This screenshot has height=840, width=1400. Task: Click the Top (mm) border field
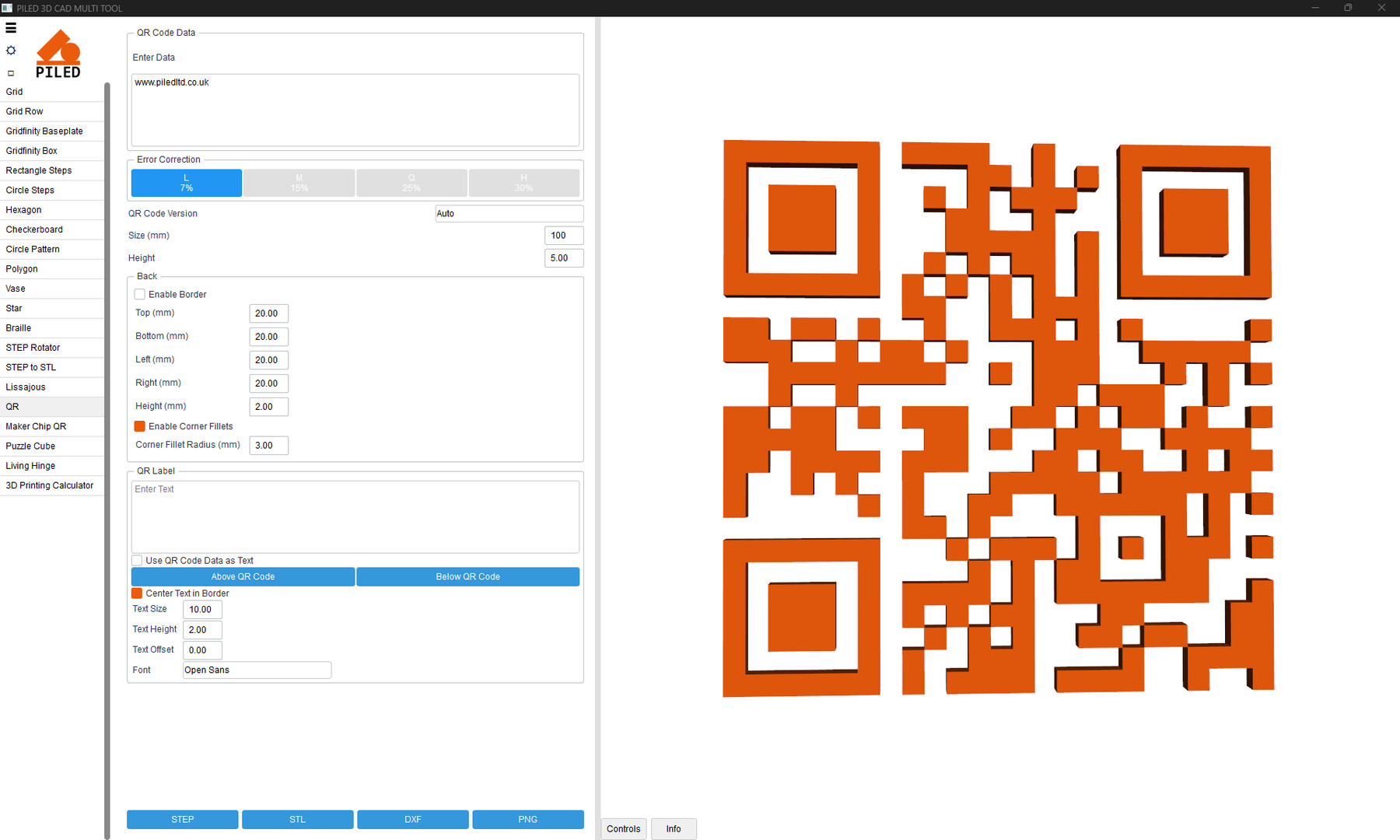(268, 313)
